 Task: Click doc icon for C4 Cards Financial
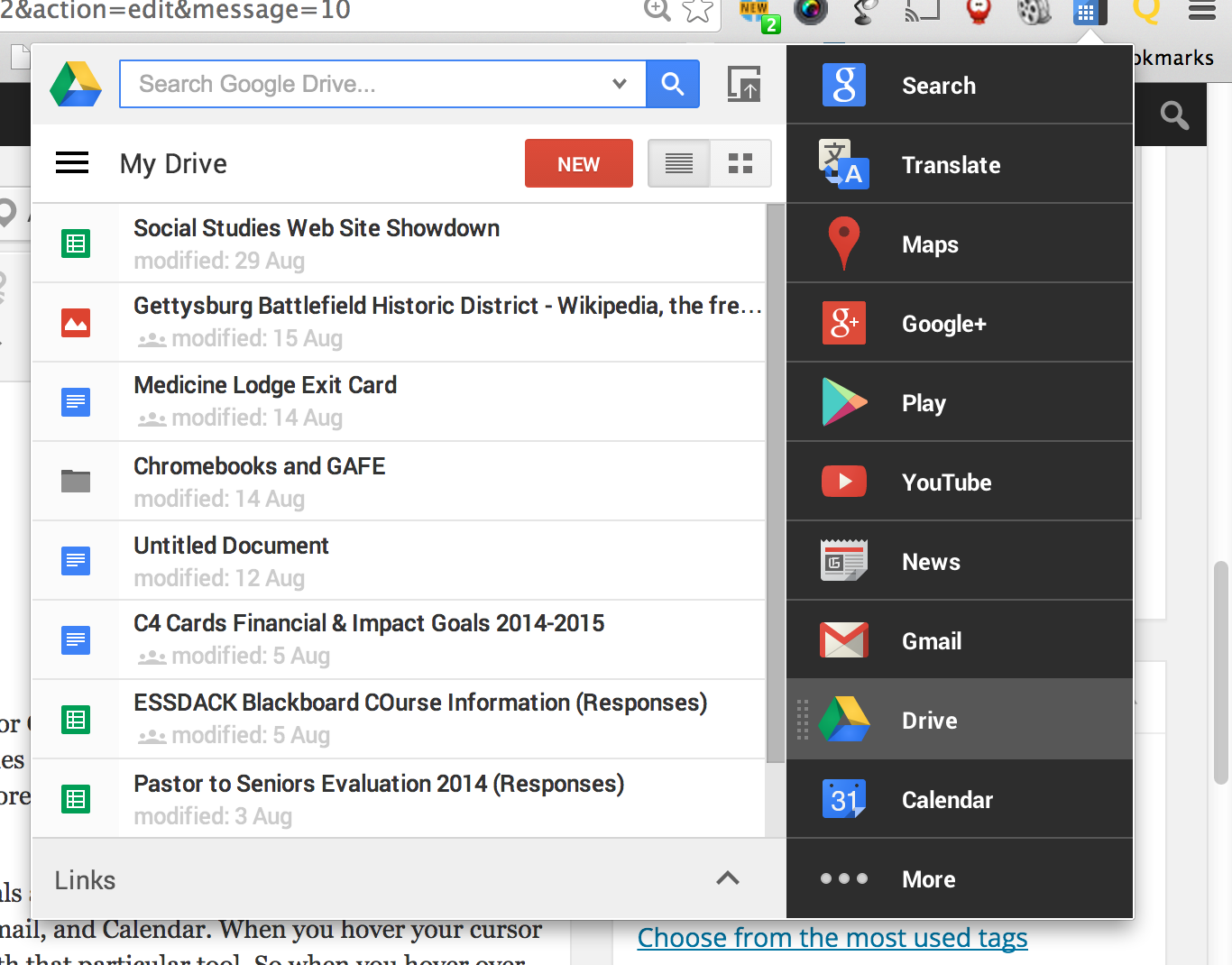click(76, 640)
